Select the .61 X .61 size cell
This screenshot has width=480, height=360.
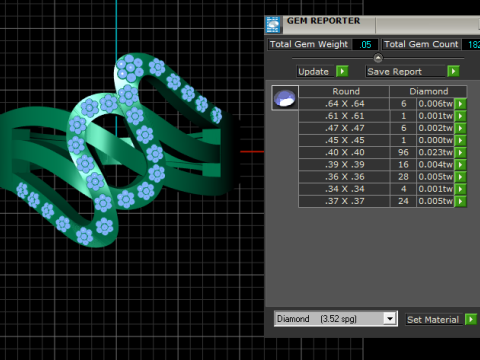345,116
